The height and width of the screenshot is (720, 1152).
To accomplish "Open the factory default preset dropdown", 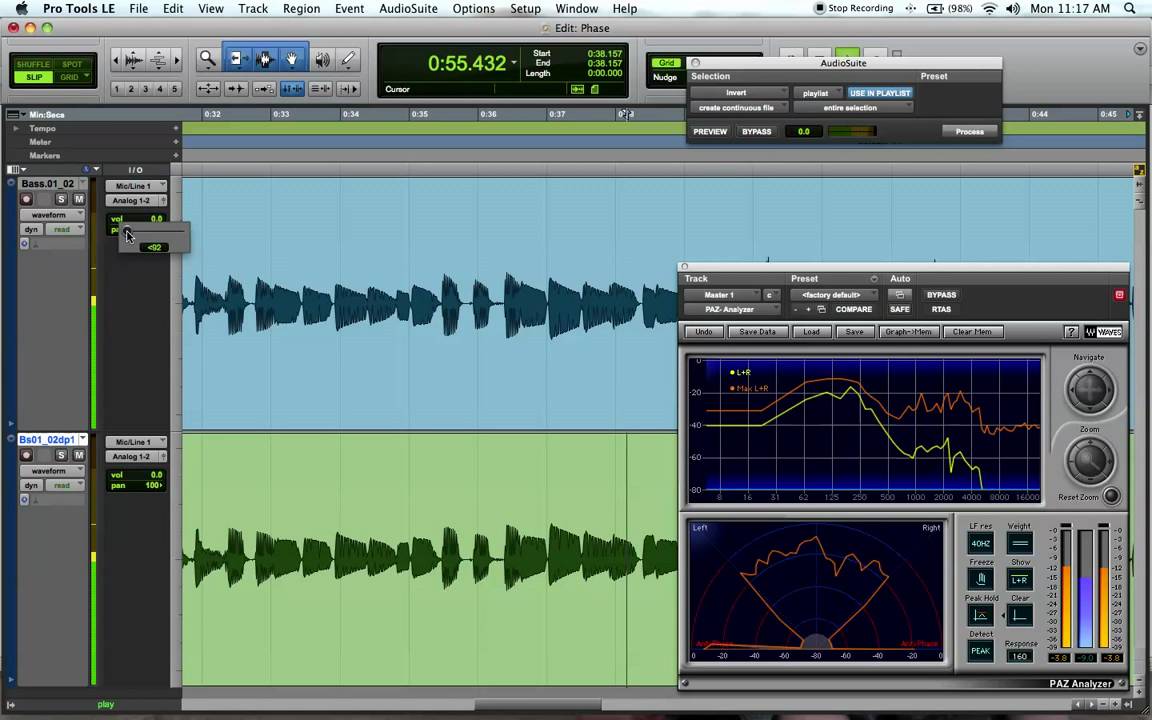I will 834,295.
